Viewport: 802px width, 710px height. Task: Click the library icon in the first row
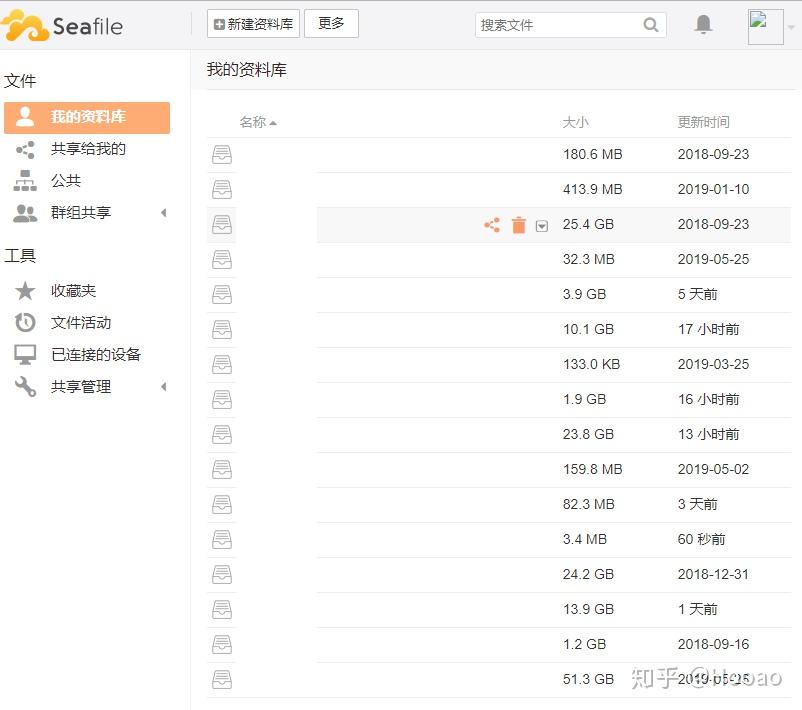(221, 155)
